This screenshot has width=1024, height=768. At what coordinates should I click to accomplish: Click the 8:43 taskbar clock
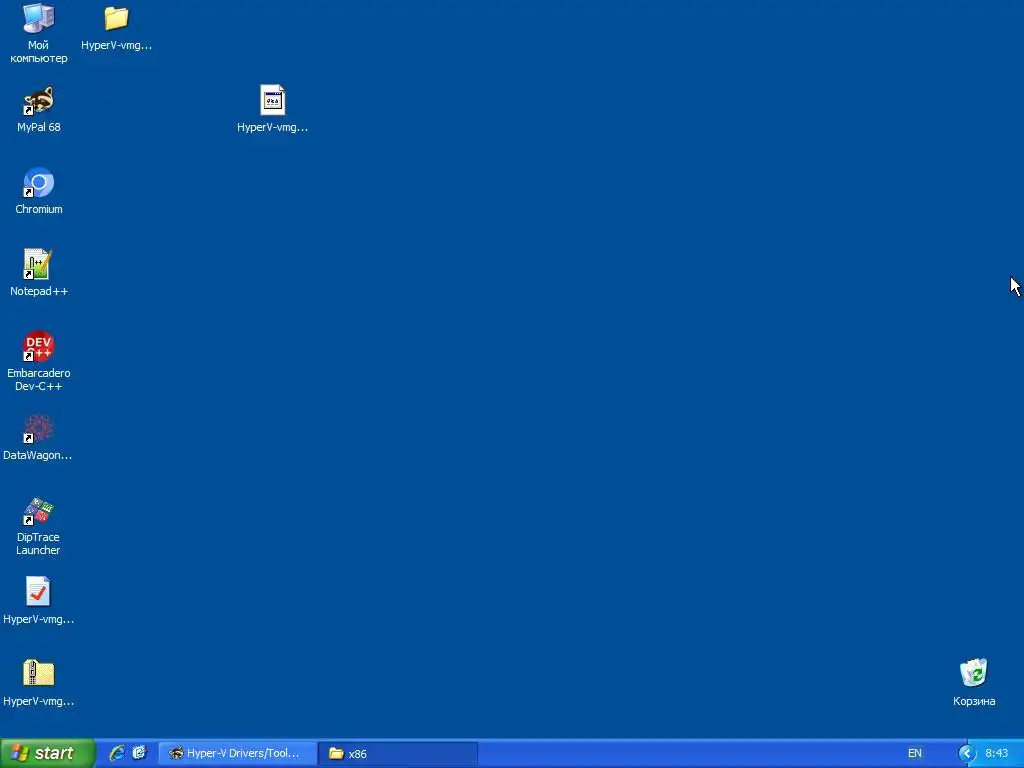coord(997,754)
